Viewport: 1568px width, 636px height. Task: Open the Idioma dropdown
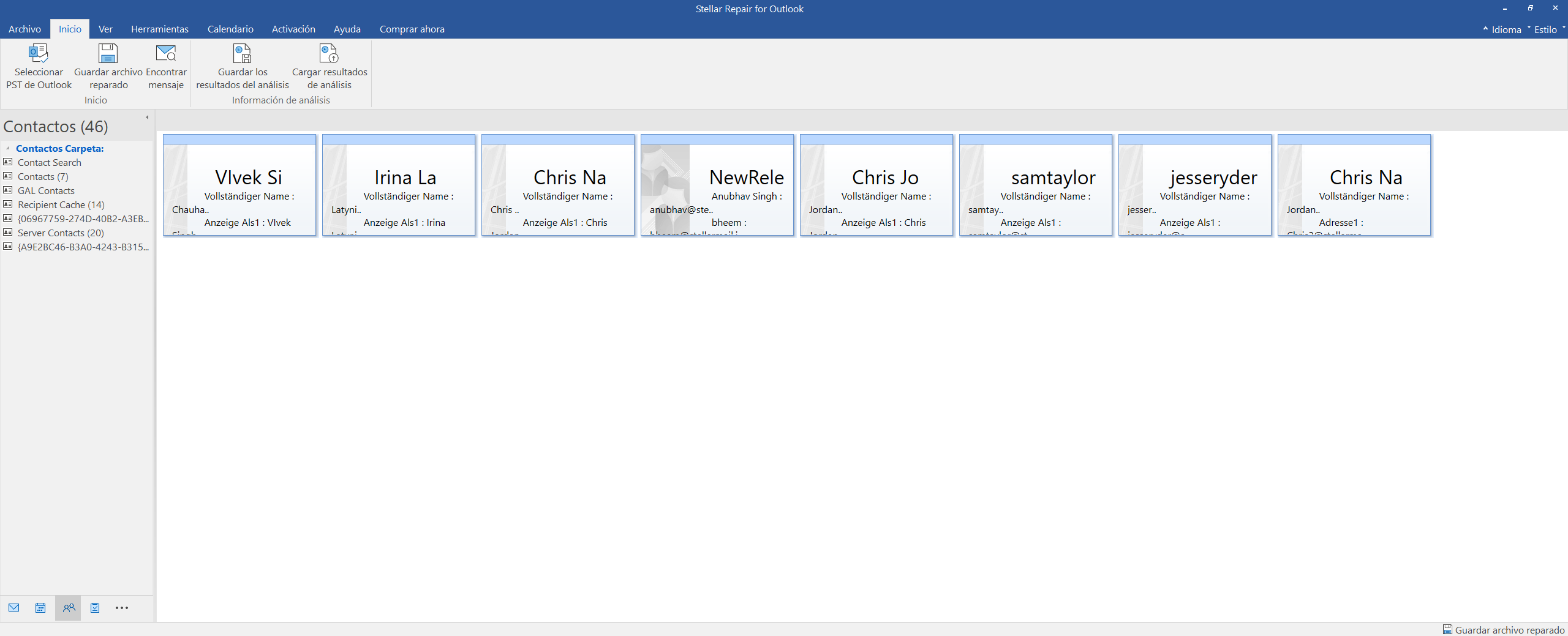(x=1506, y=29)
